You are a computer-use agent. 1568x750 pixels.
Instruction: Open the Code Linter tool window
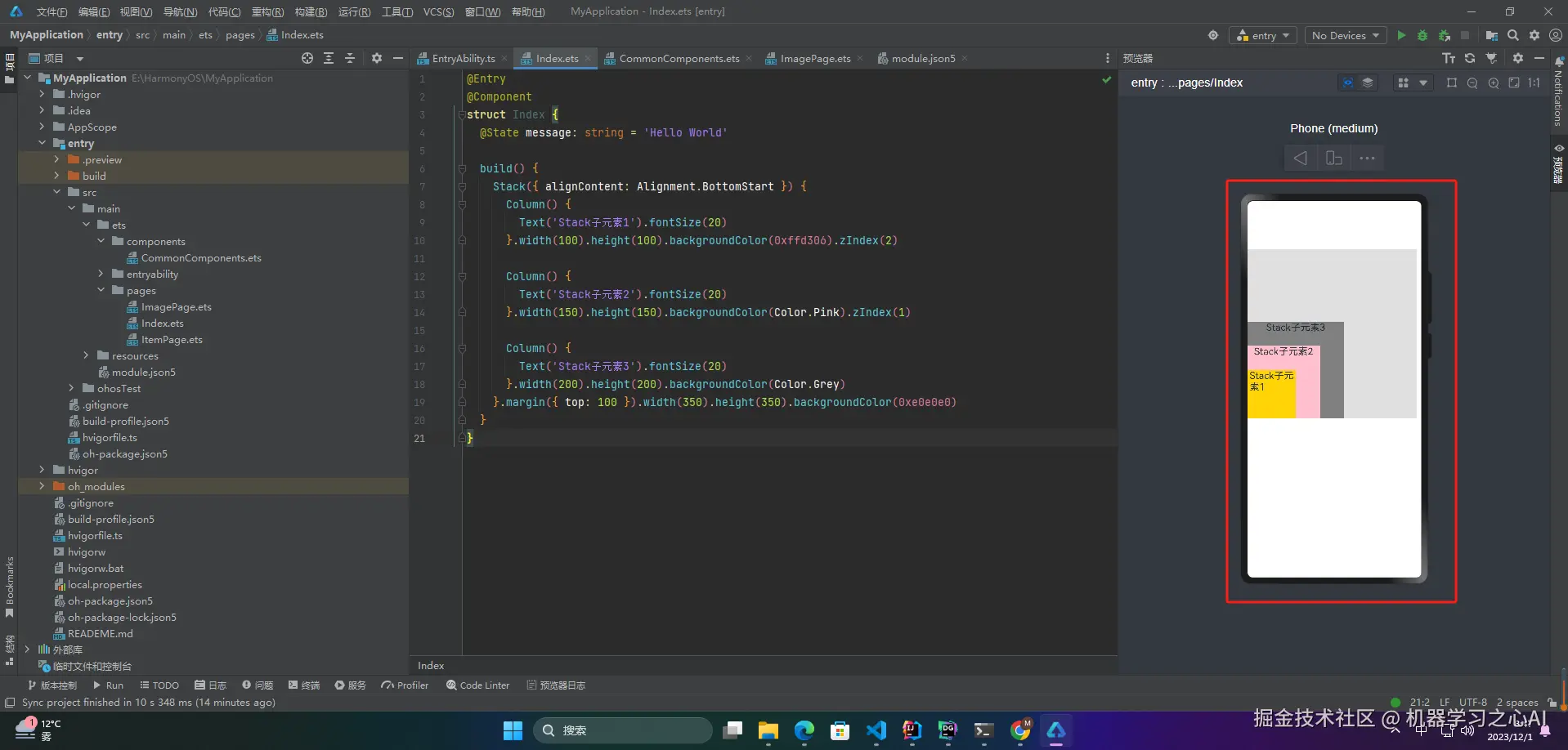pos(478,685)
